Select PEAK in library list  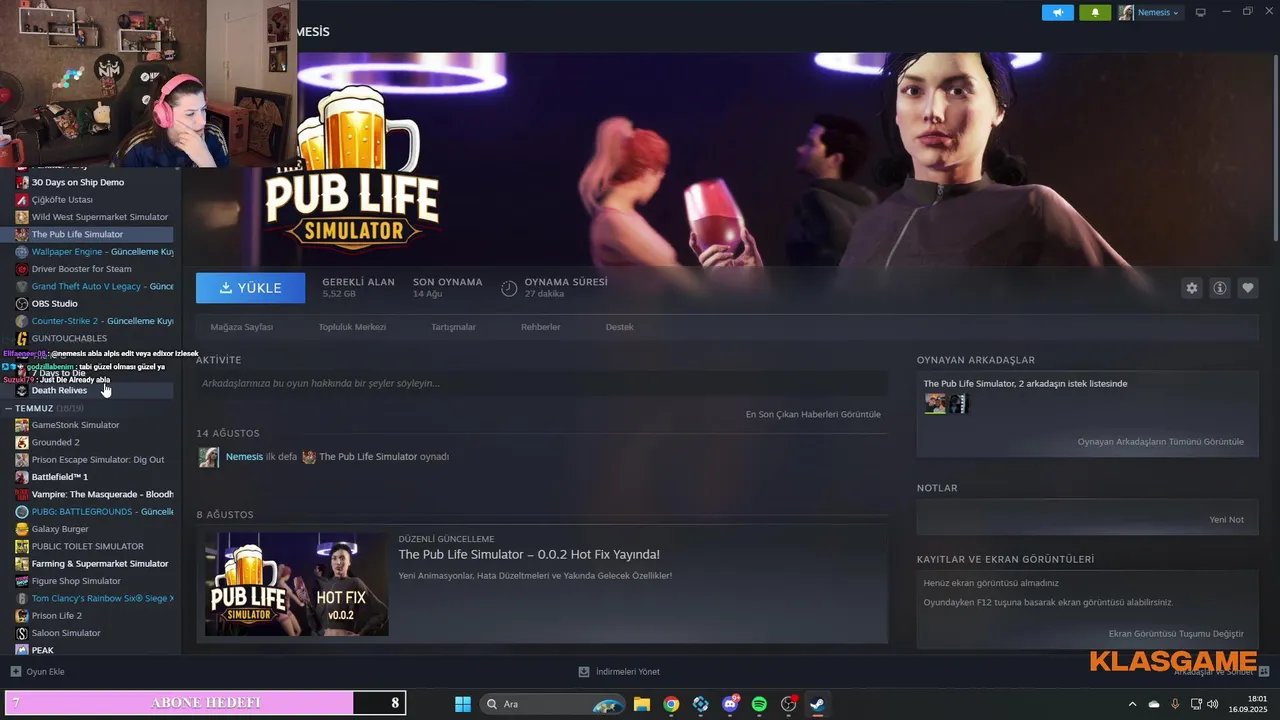click(x=42, y=650)
